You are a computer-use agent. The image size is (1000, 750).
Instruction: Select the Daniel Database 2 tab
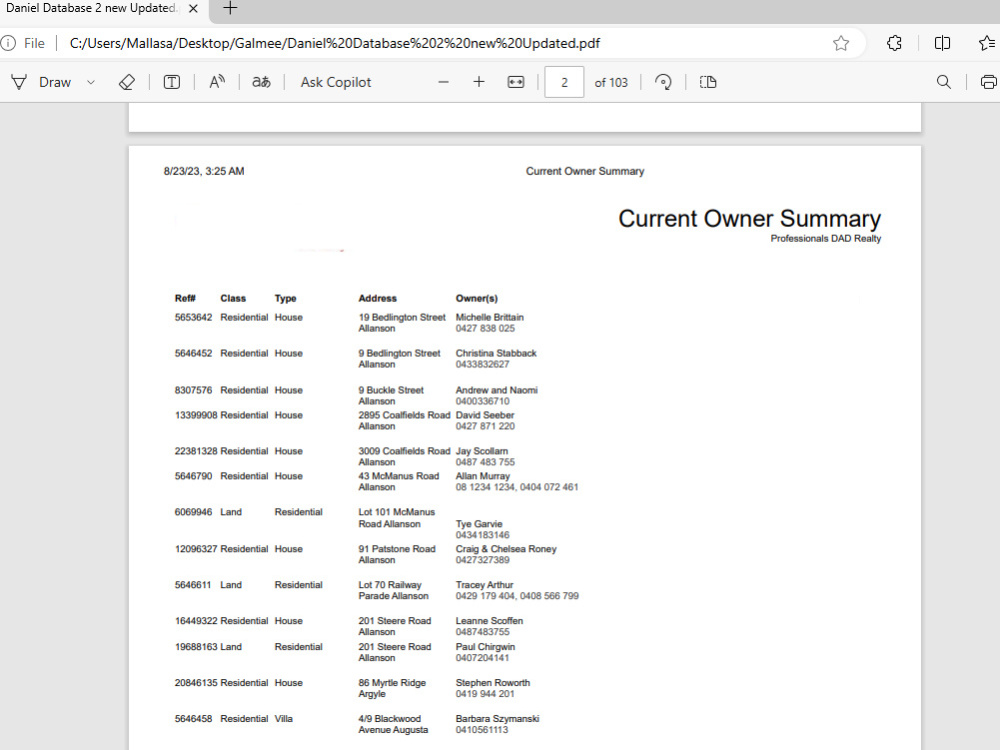pos(92,8)
